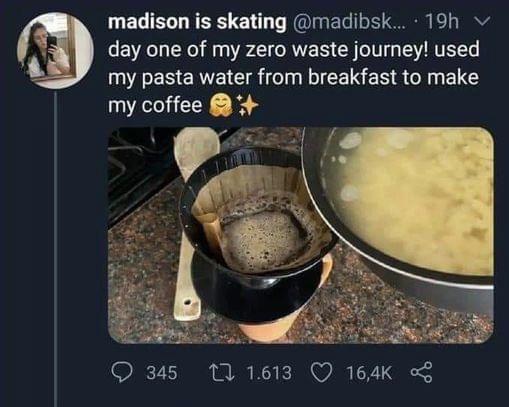Open the reply speech bubble icon
The width and height of the screenshot is (509, 407).
tap(121, 372)
